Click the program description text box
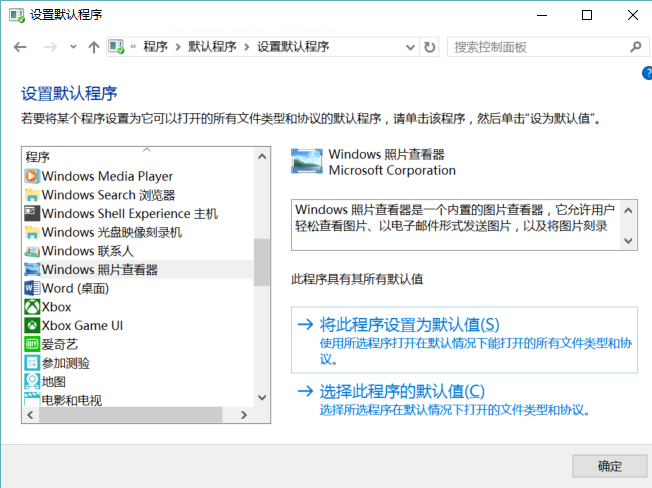 tap(464, 225)
